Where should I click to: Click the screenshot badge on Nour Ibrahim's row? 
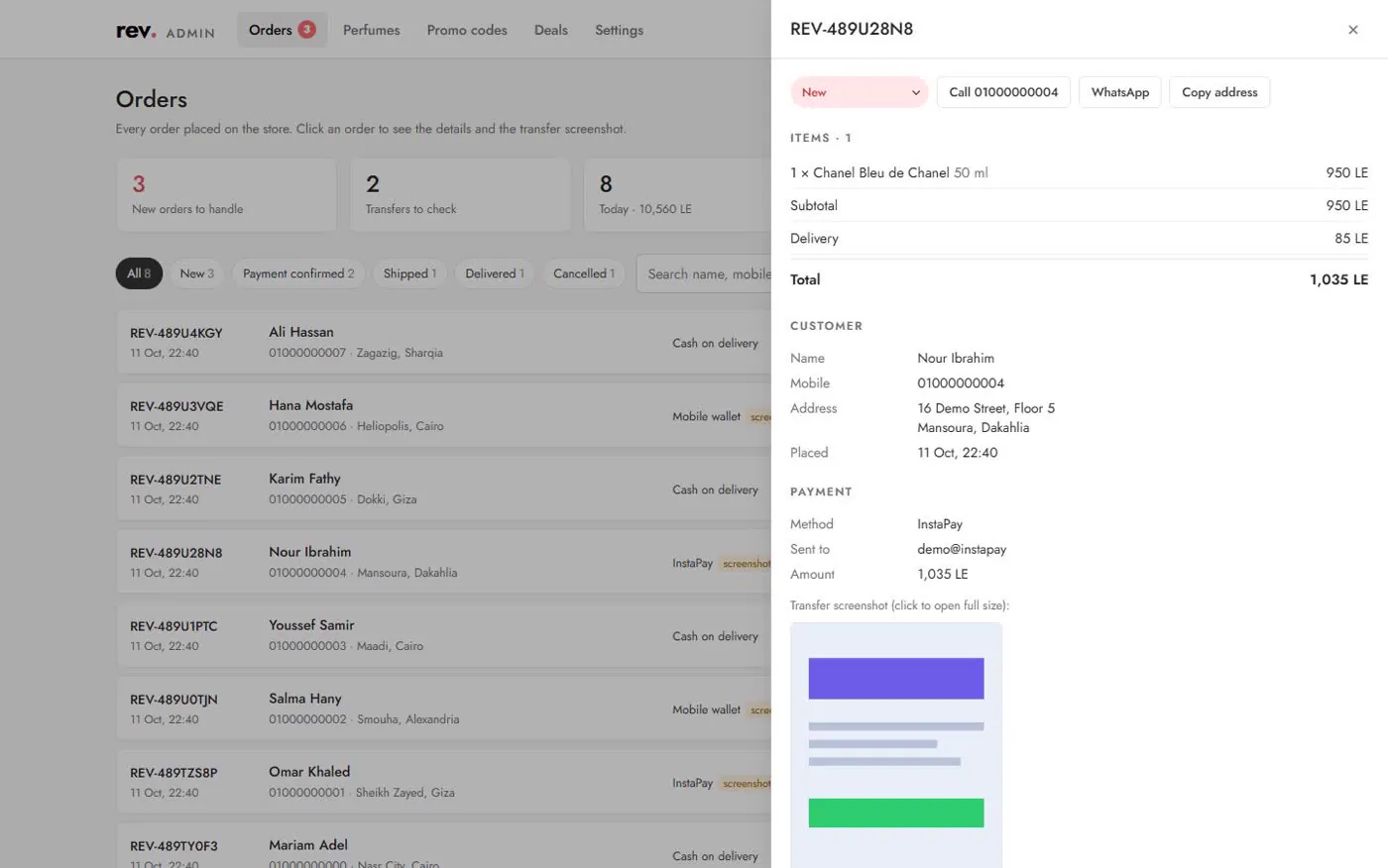coord(746,564)
